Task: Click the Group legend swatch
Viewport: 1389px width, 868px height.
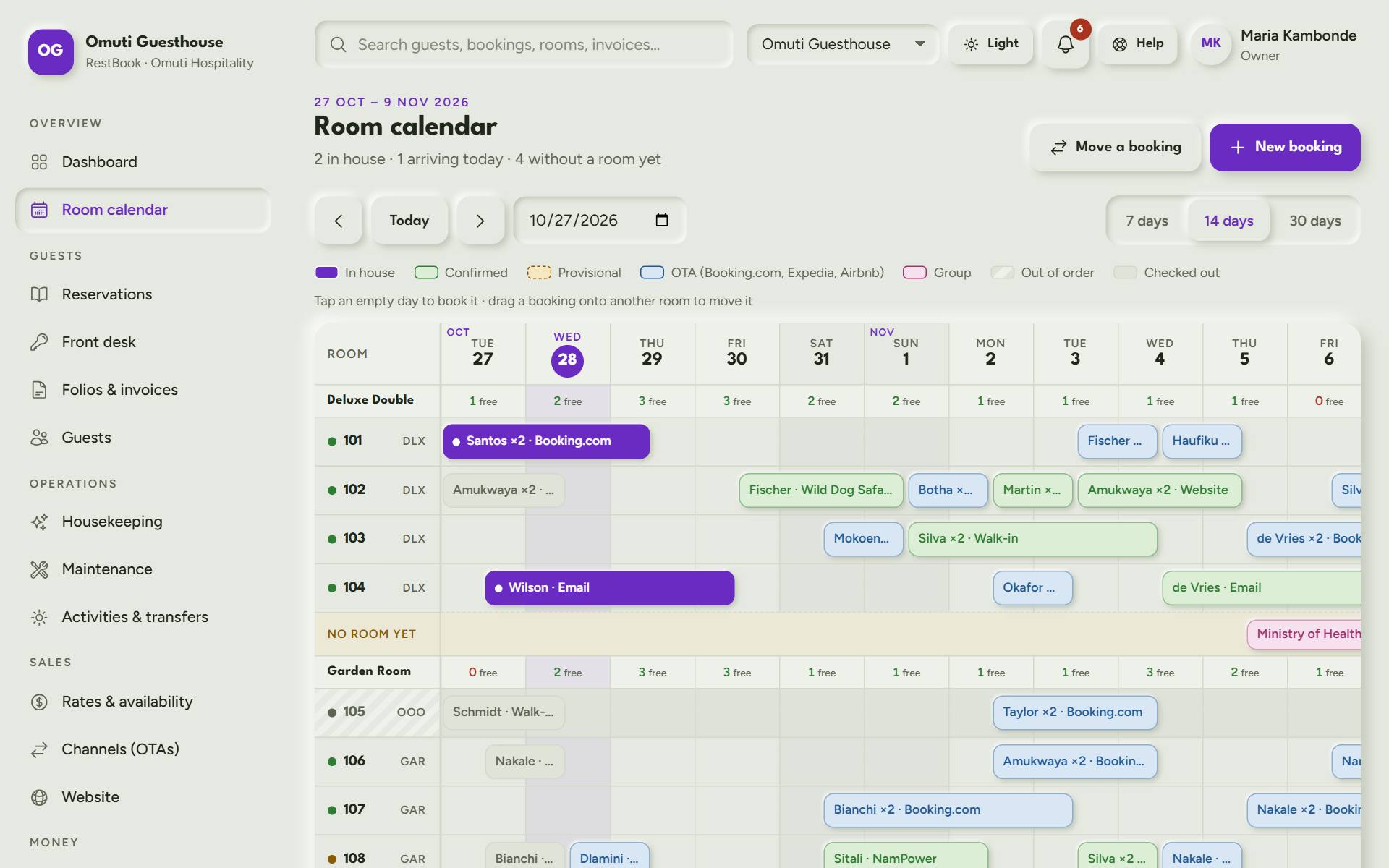Action: [914, 273]
